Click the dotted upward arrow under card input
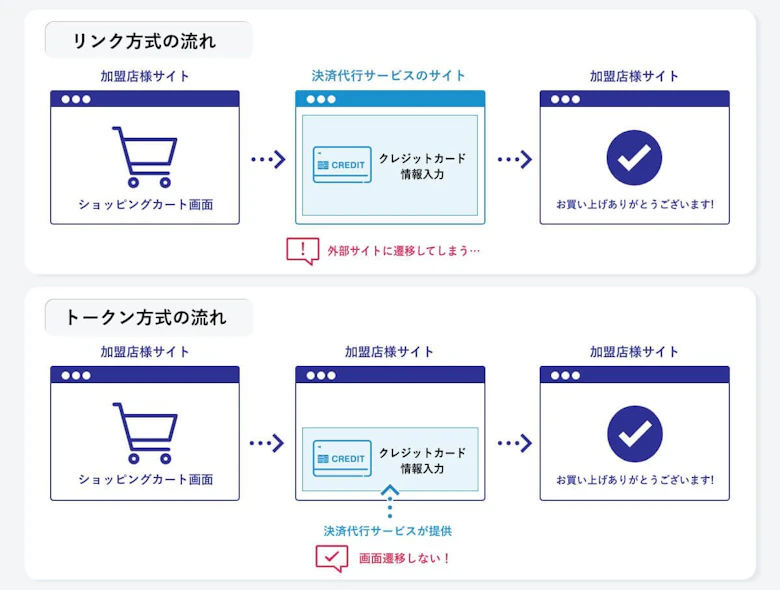The height and width of the screenshot is (590, 780). click(x=390, y=500)
